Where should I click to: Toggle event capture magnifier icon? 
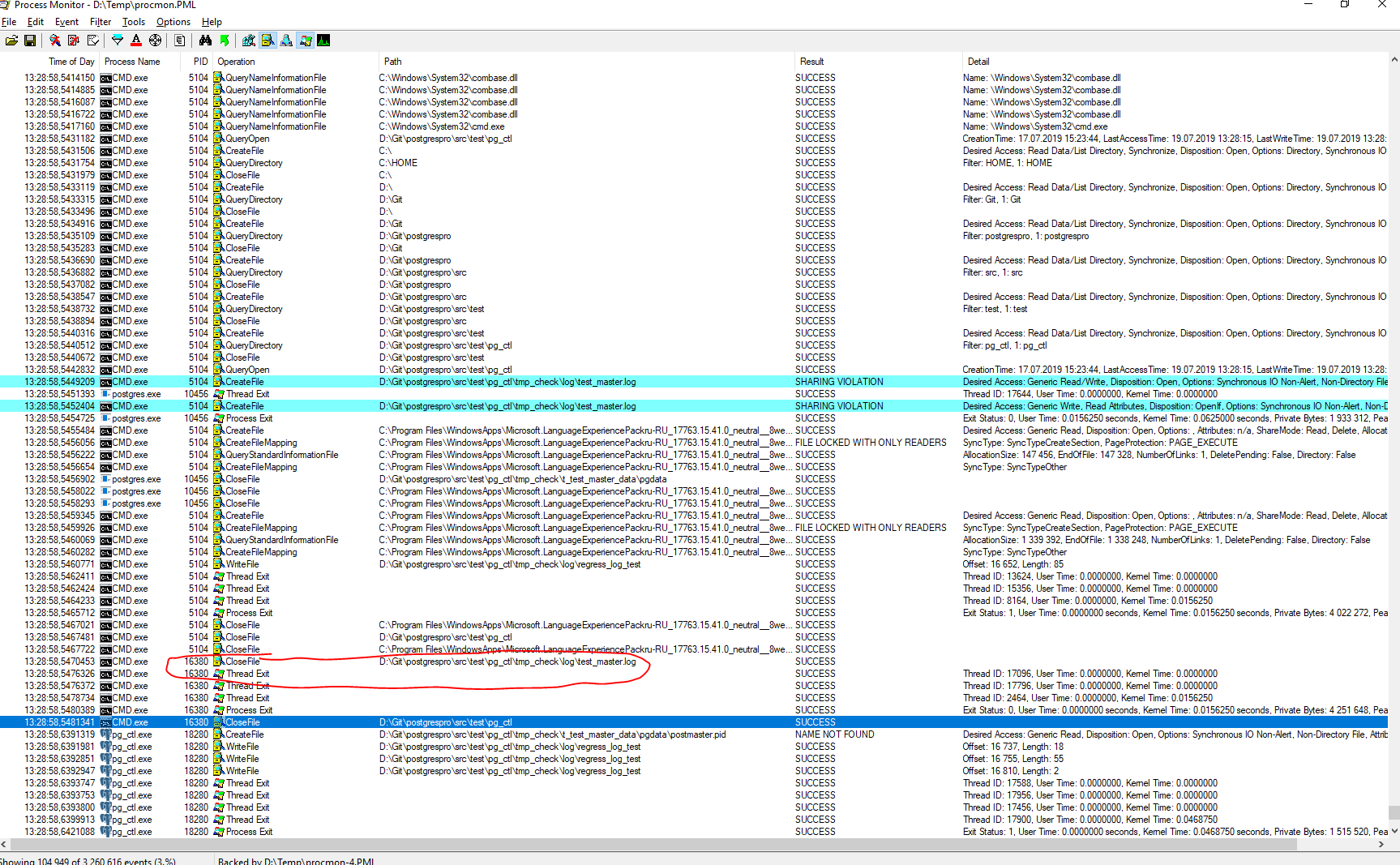[55, 41]
